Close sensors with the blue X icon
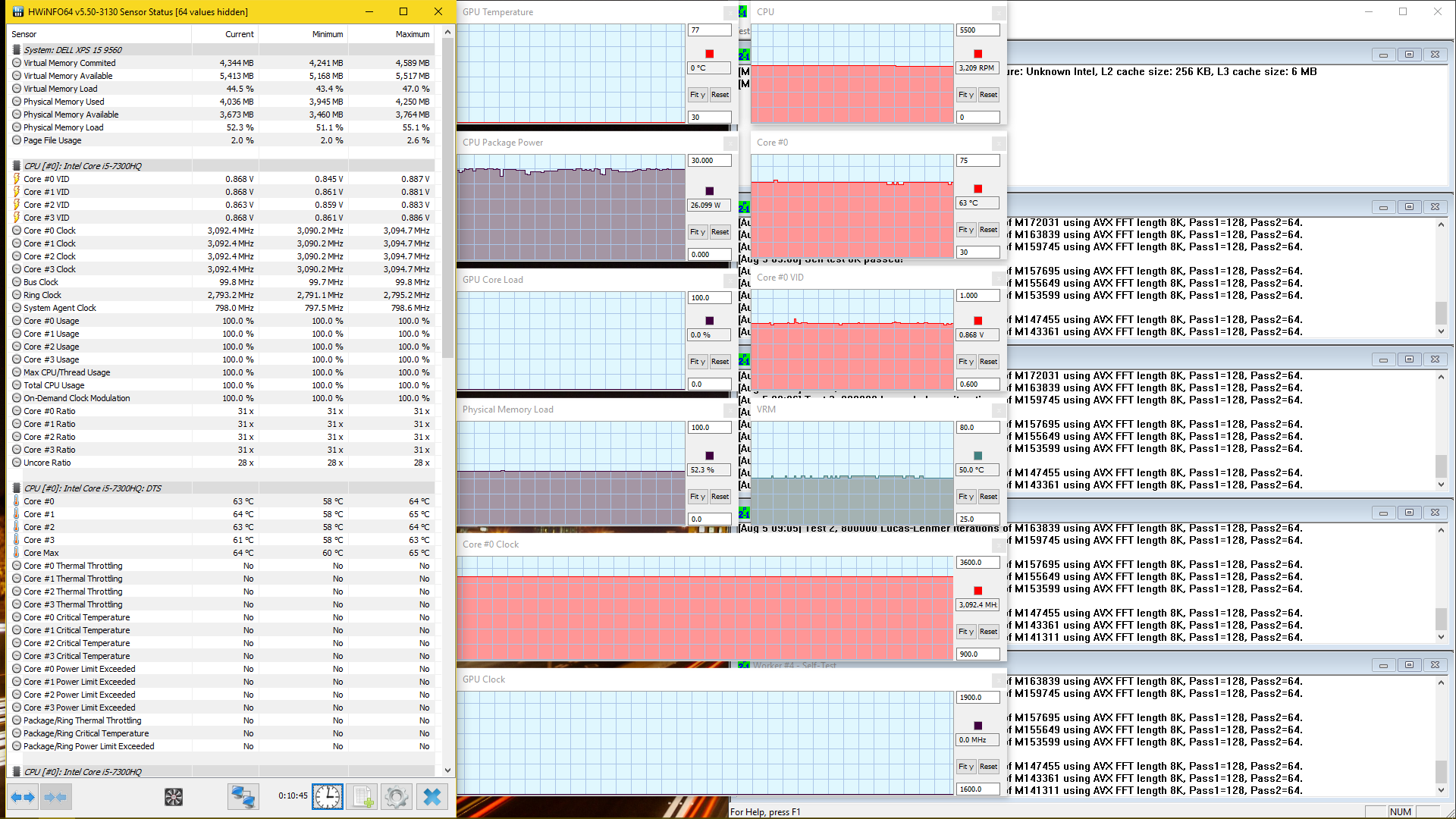1456x819 pixels. (x=432, y=797)
